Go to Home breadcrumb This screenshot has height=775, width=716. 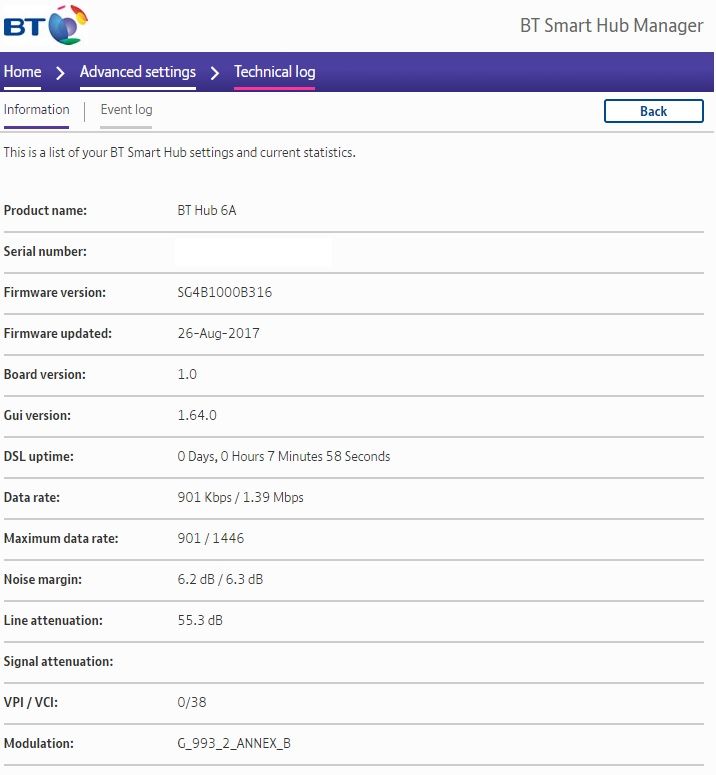22,72
